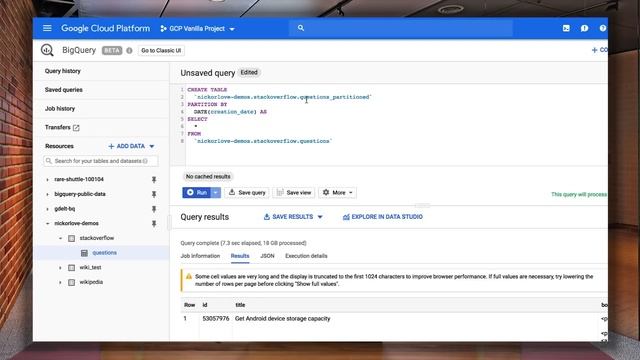Click the search magnifier icon in top bar
Image resolution: width=640 pixels, height=360 pixels.
click(x=301, y=28)
